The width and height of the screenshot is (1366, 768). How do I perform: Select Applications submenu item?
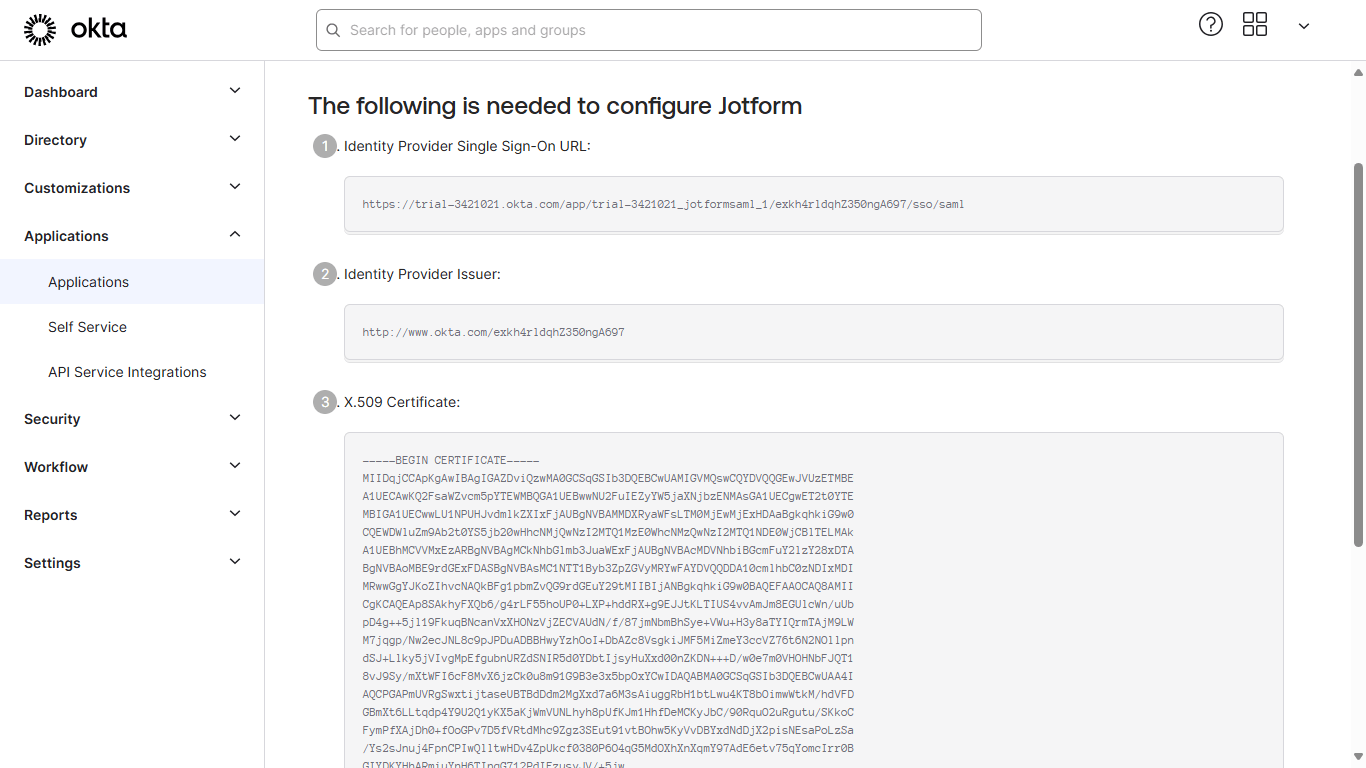coord(89,282)
